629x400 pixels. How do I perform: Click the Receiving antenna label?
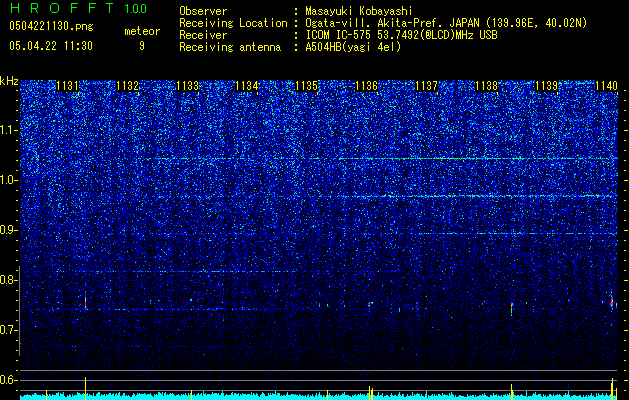[230, 47]
